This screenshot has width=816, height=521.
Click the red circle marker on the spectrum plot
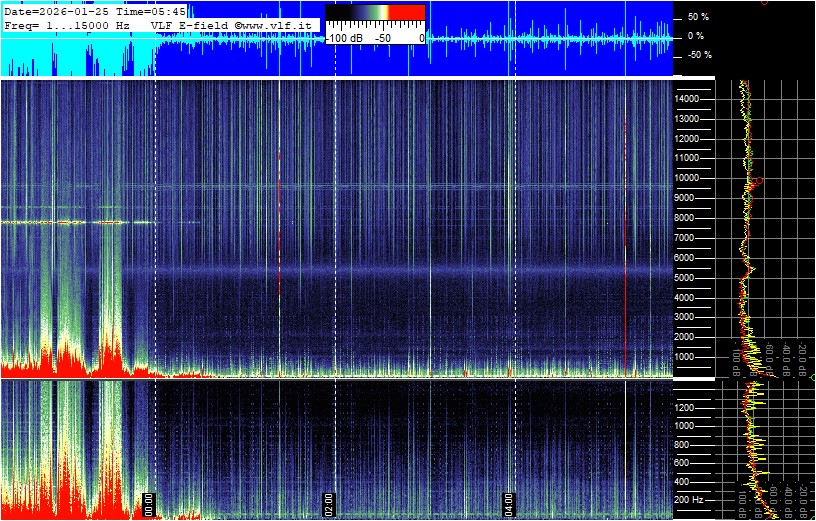[x=760, y=181]
